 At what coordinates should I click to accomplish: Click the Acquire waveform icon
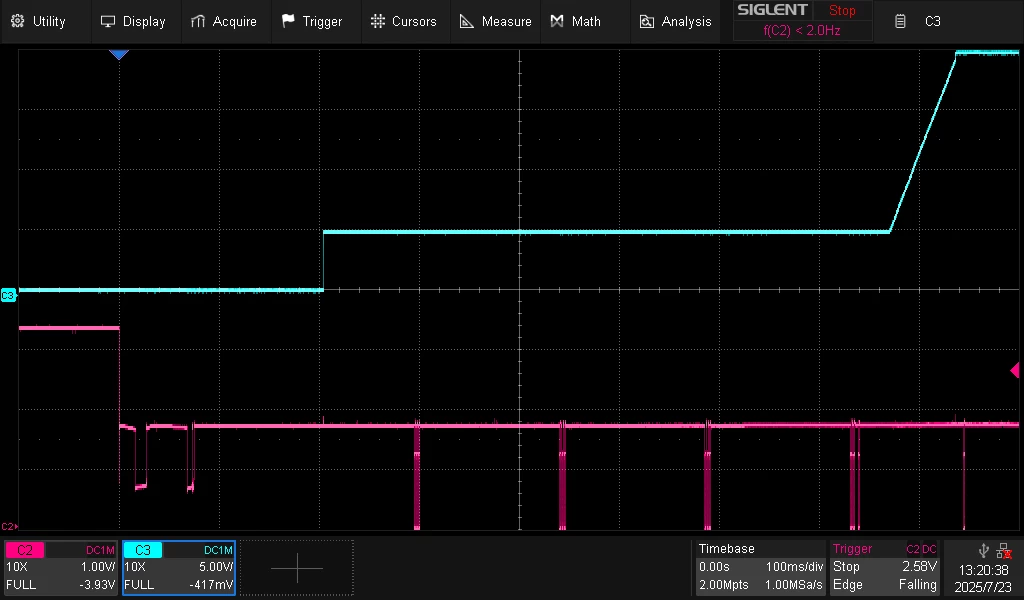point(197,22)
